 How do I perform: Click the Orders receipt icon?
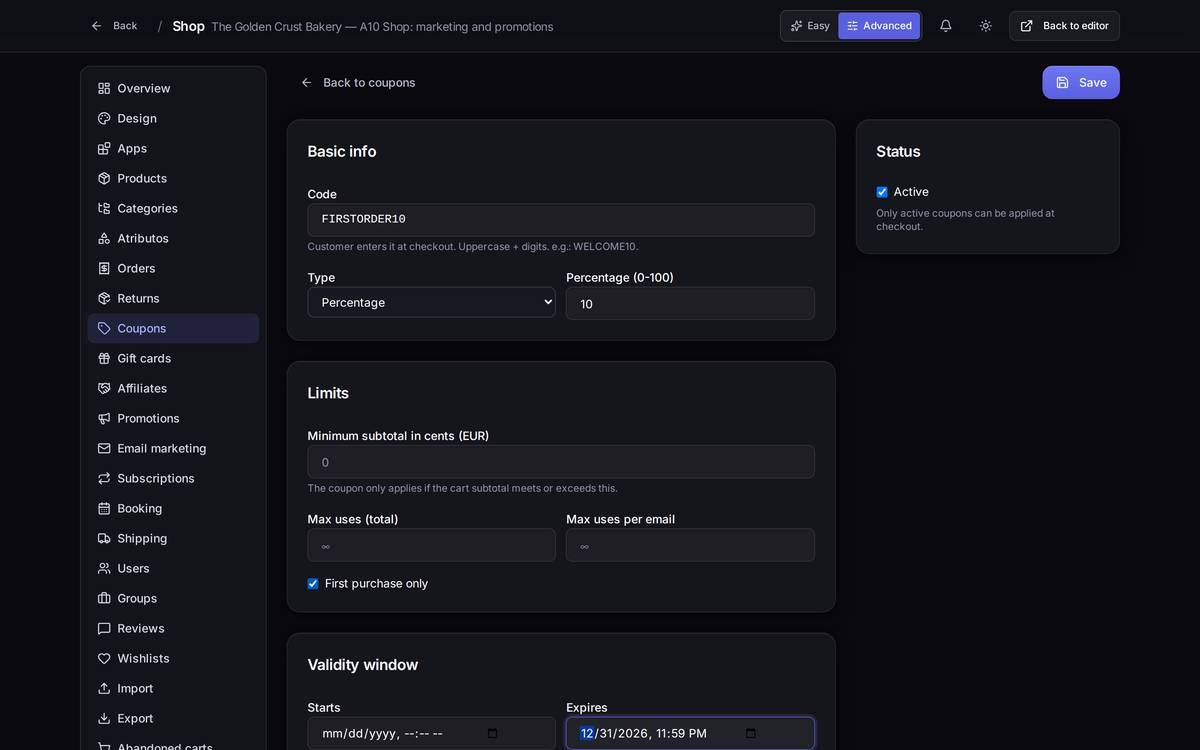tap(104, 268)
